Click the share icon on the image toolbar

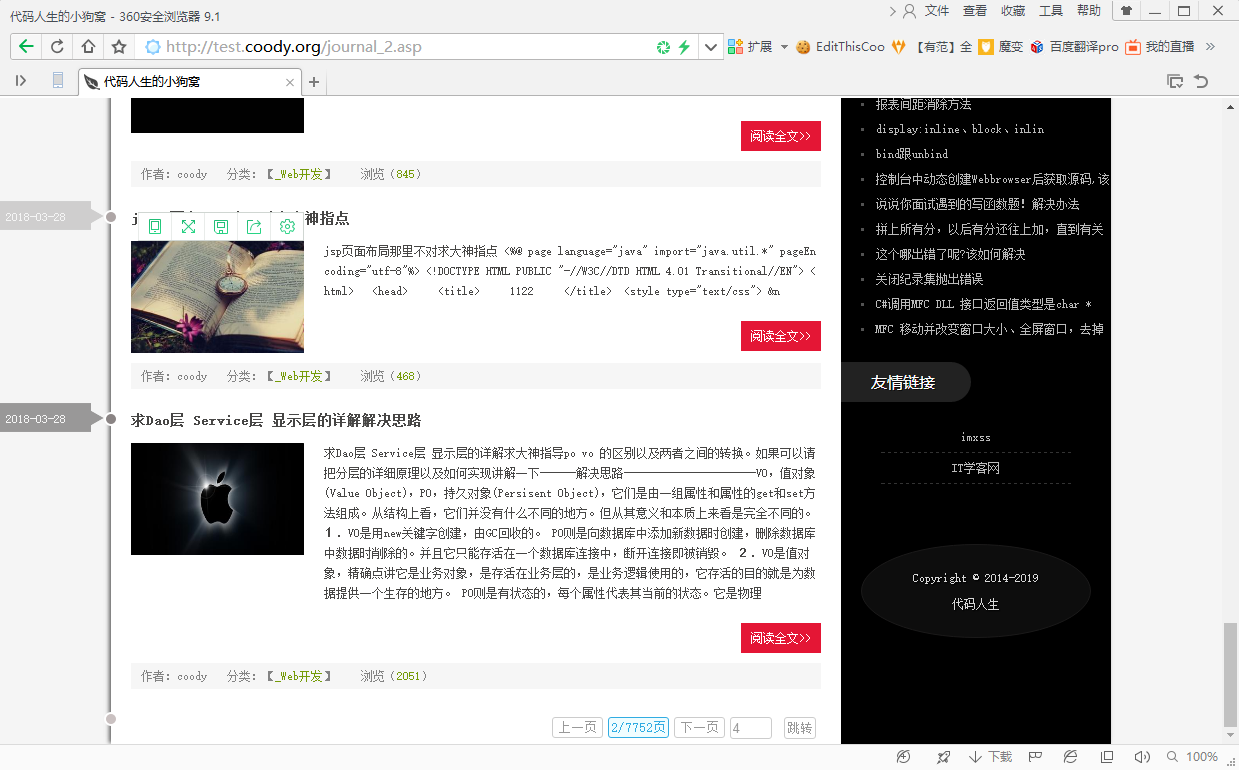coord(254,227)
